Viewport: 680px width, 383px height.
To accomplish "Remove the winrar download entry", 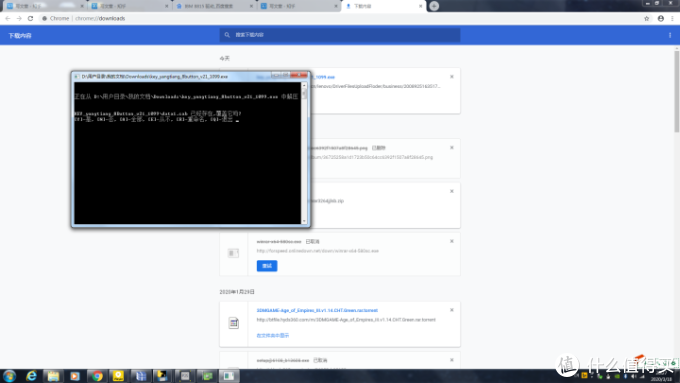I will click(x=451, y=241).
